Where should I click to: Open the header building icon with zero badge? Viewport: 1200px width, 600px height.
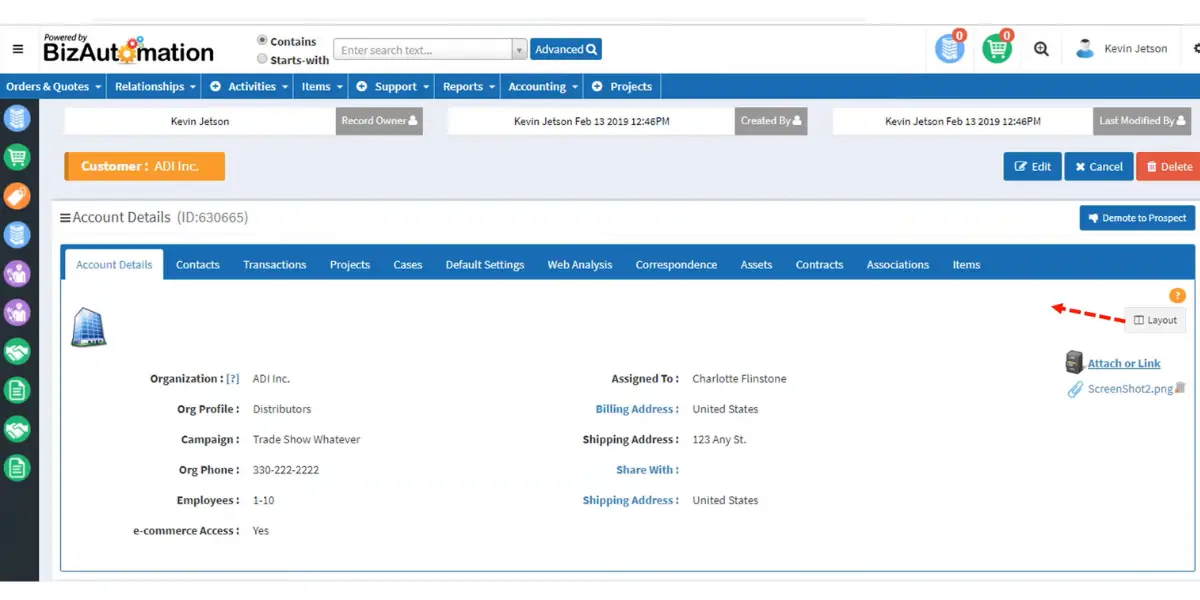coord(950,48)
